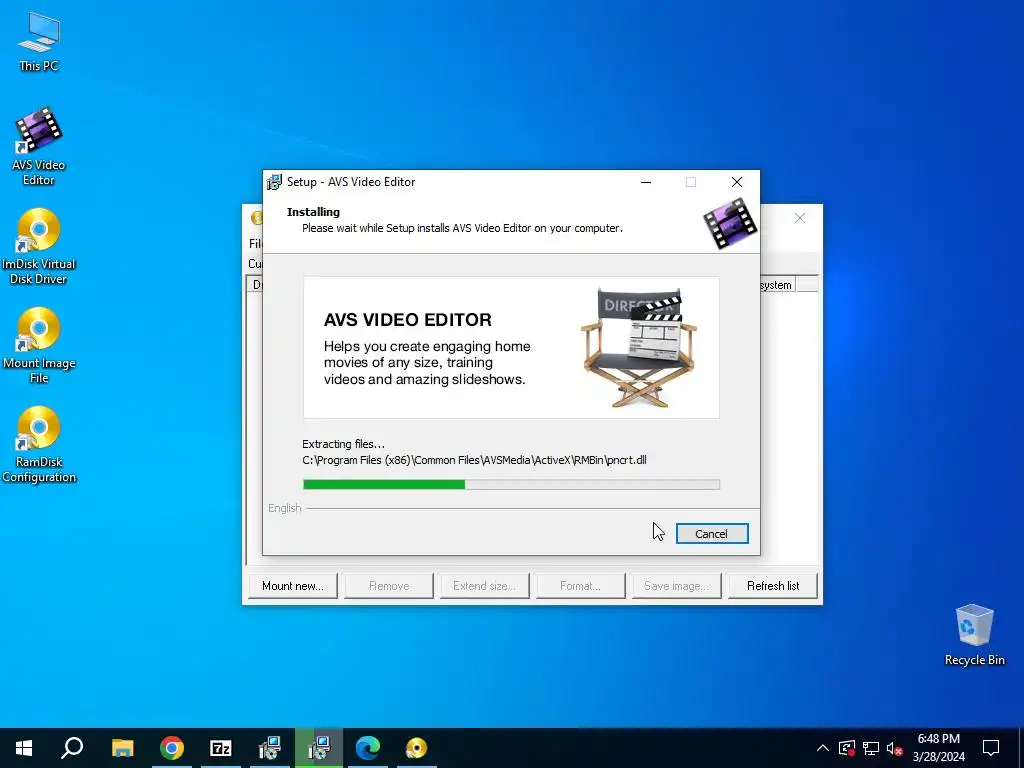
Task: Select the Mount Image File desktop shortcut
Action: (39, 346)
